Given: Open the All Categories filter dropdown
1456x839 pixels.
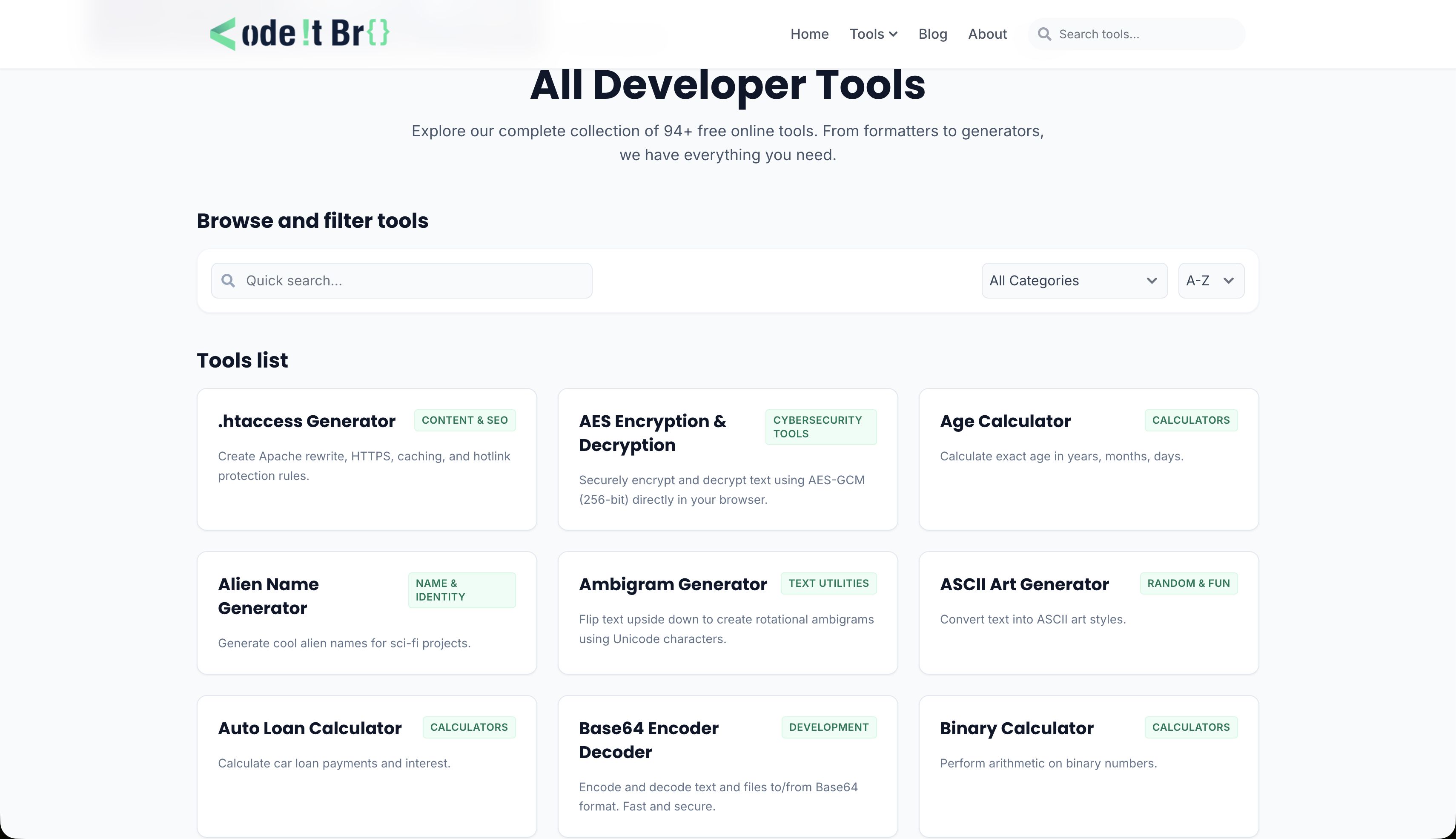Looking at the screenshot, I should pos(1074,281).
